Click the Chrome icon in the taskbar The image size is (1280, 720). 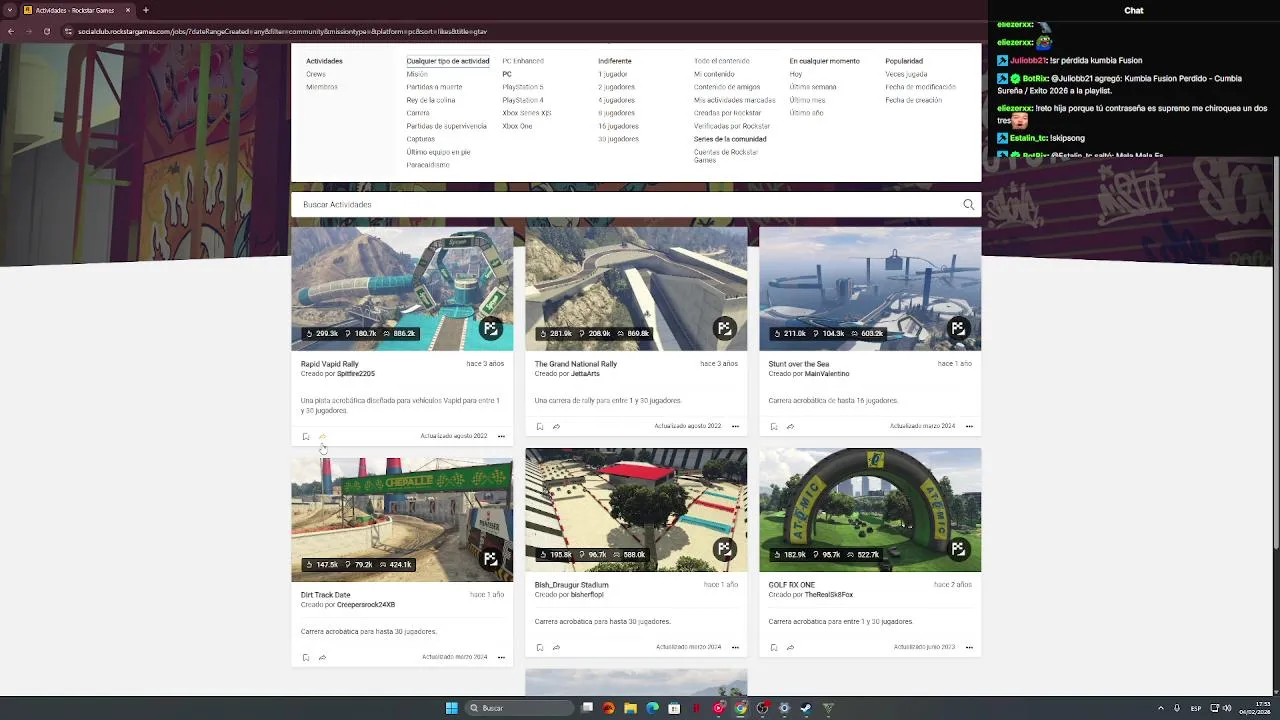pos(740,708)
